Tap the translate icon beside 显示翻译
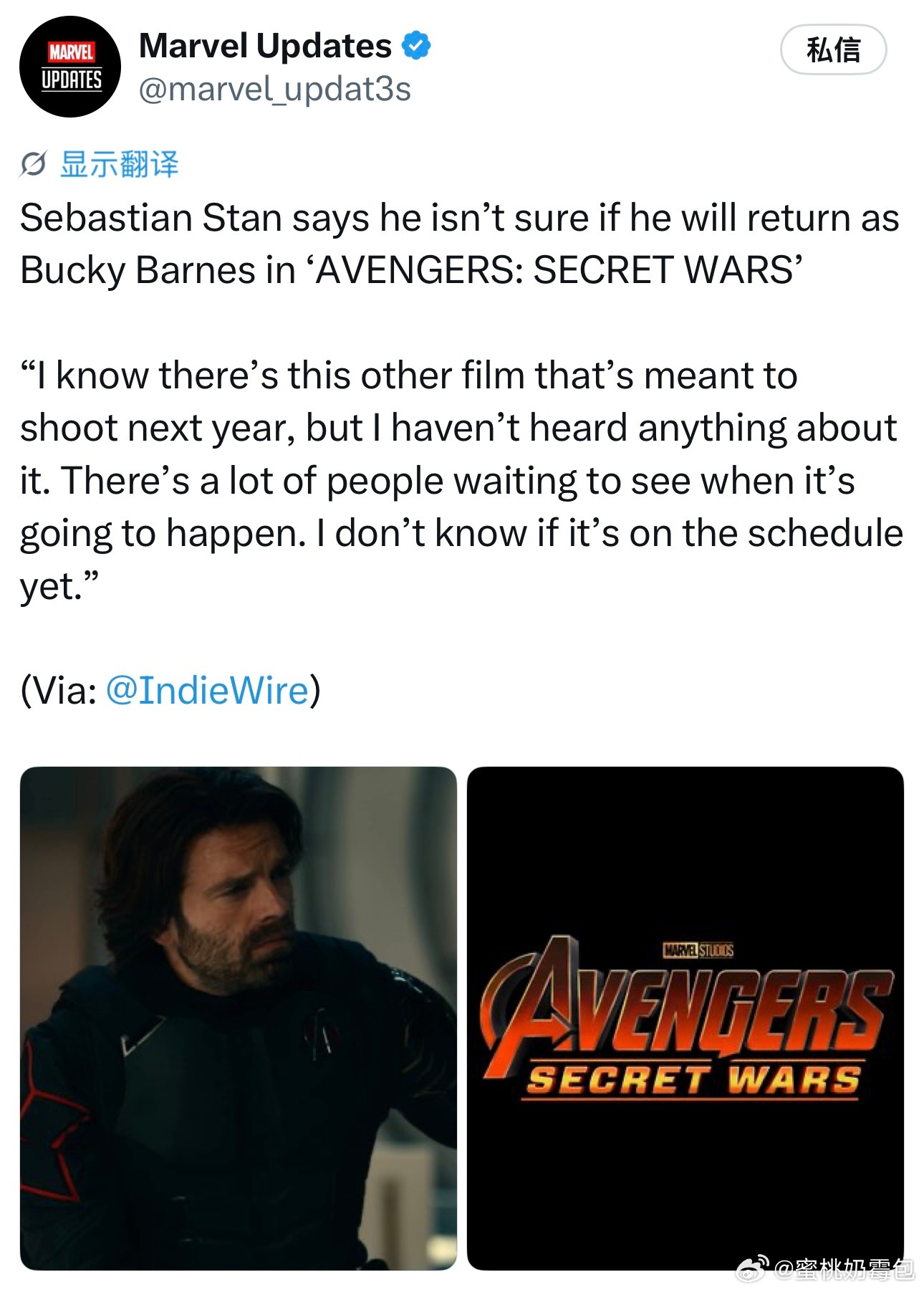Viewport: 924px width, 1292px height. 33,164
